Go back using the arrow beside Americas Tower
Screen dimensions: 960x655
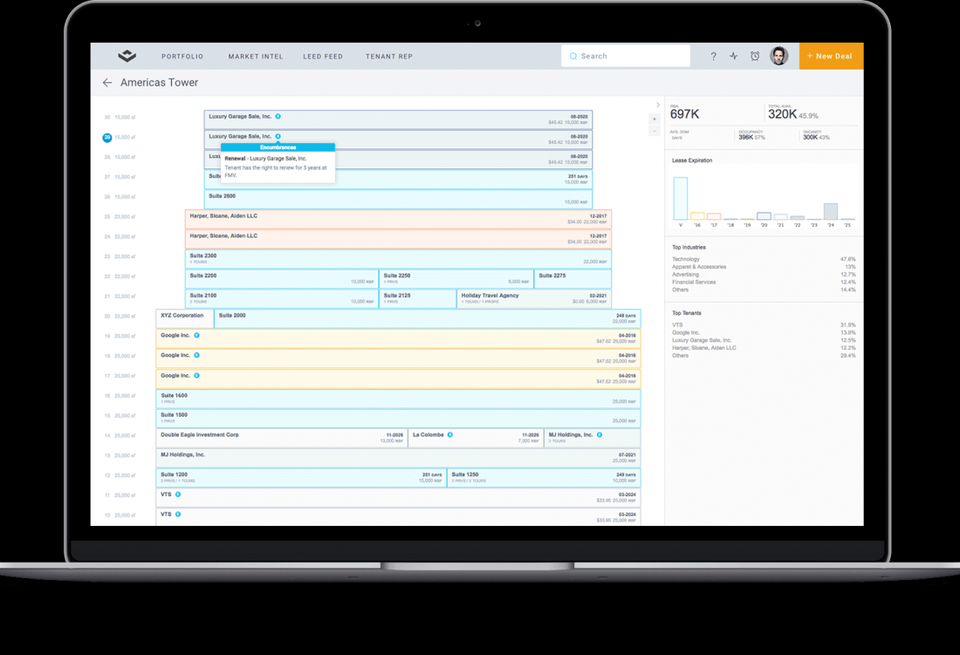(107, 83)
